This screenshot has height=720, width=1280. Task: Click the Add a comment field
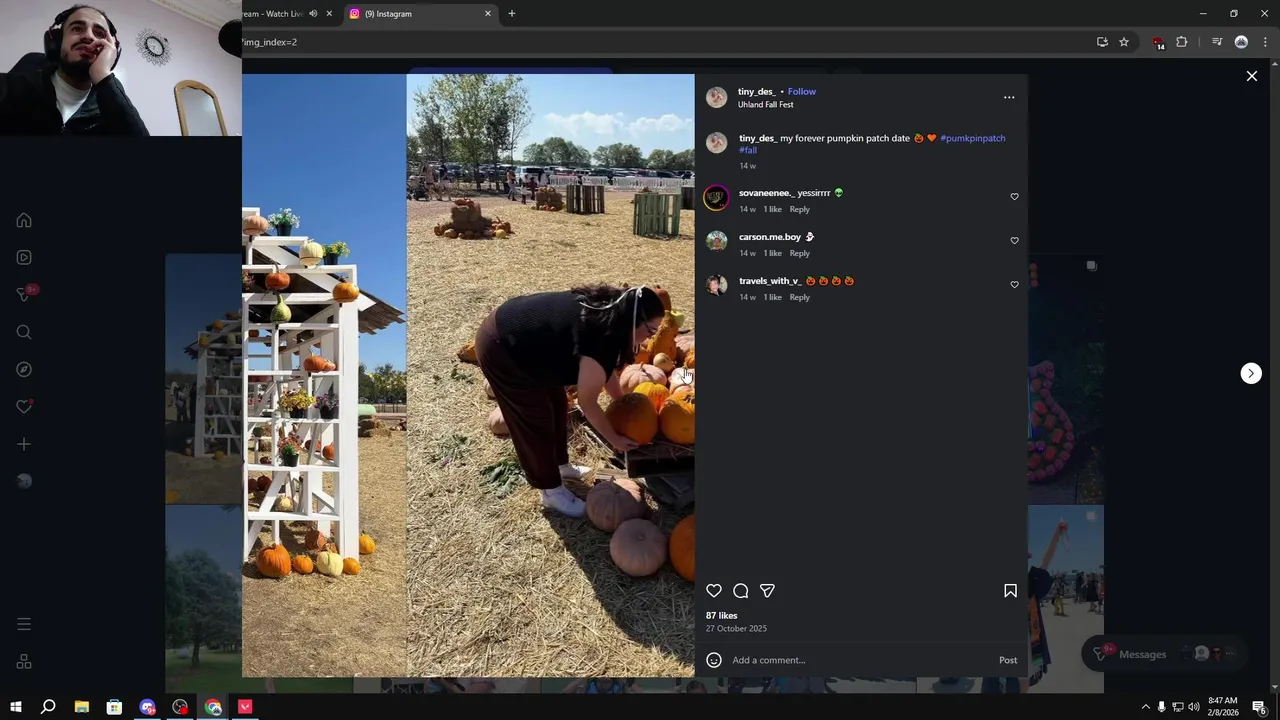click(x=860, y=660)
